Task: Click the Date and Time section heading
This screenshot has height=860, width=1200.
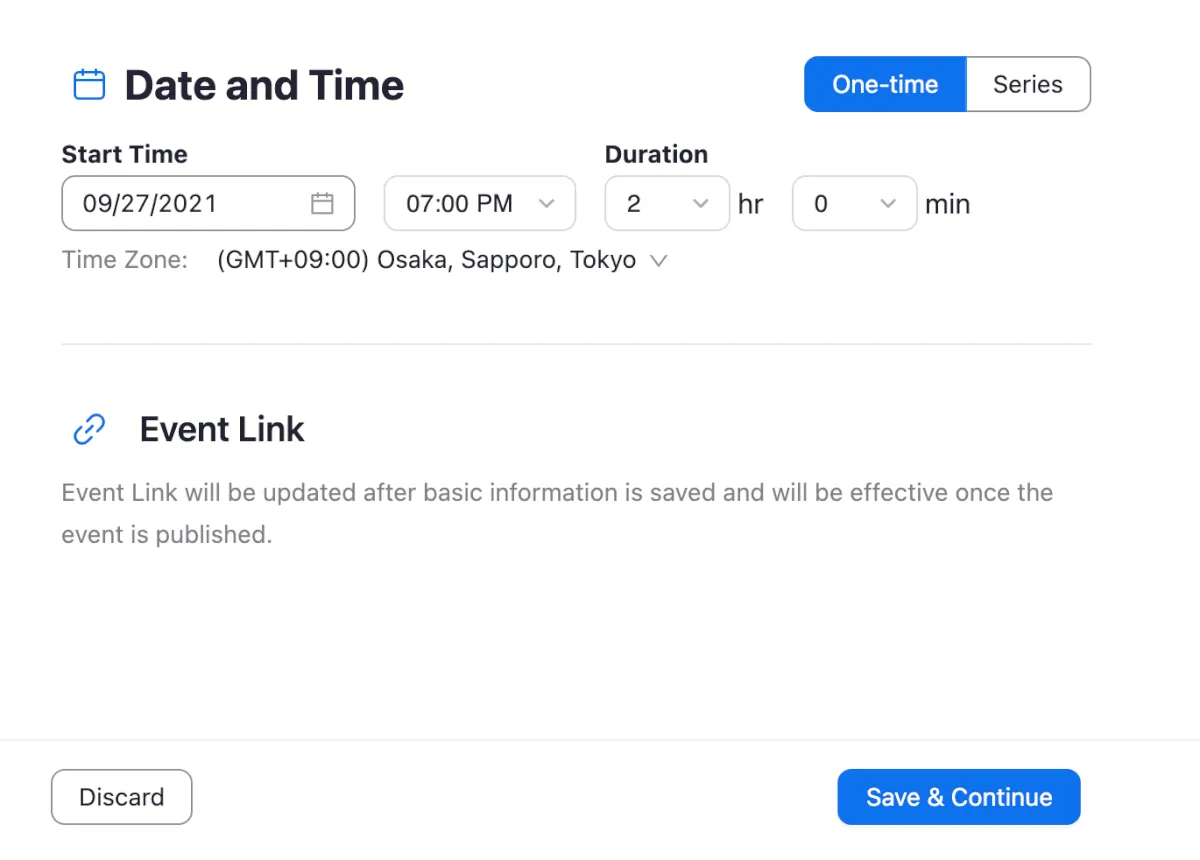Action: (x=264, y=86)
